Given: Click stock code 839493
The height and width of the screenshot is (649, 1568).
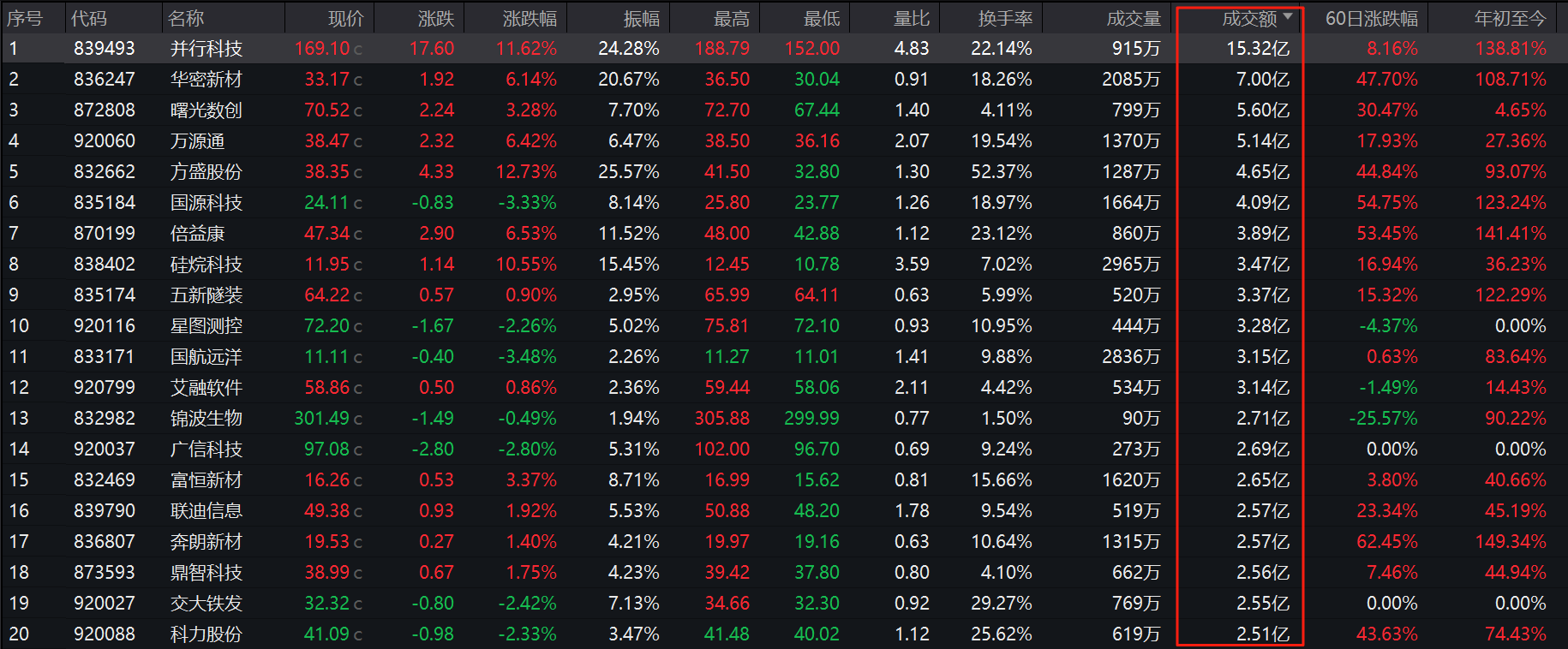Looking at the screenshot, I should point(105,49).
